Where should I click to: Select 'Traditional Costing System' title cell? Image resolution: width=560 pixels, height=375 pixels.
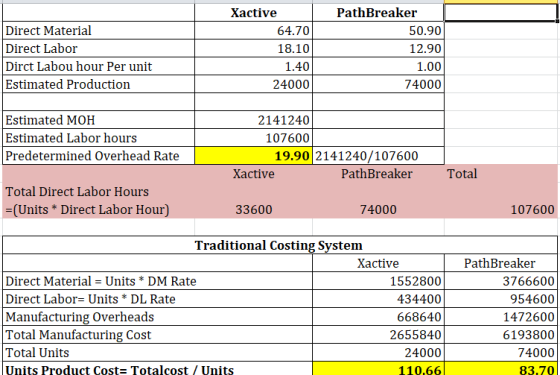(280, 245)
